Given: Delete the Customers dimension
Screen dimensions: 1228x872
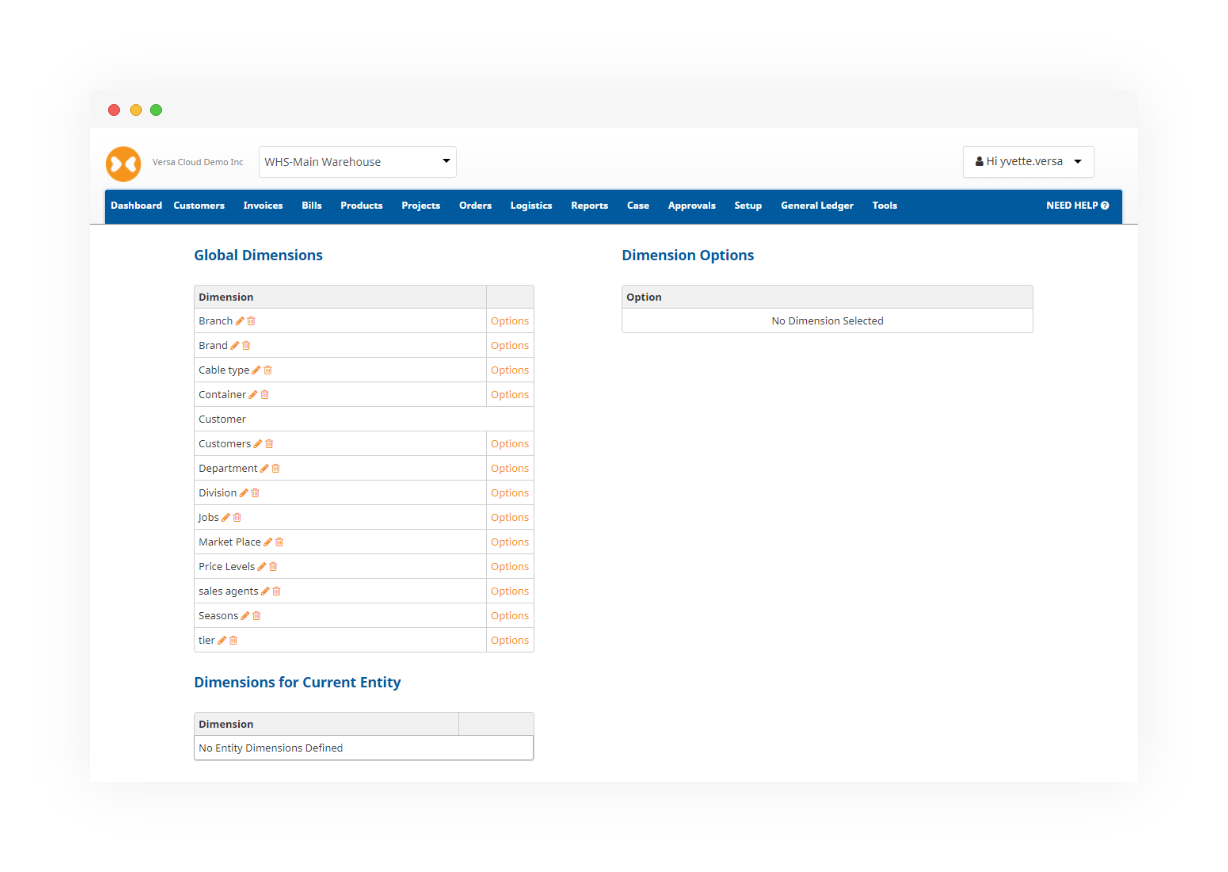Looking at the screenshot, I should tap(269, 444).
